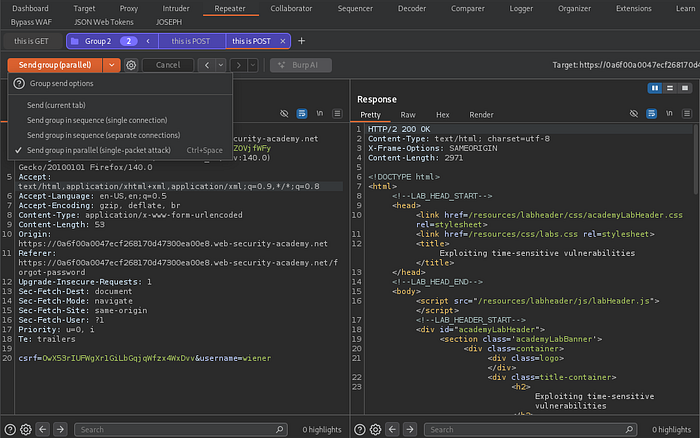Switch to side-by-side split layout view
This screenshot has height=438, width=700.
click(x=655, y=88)
